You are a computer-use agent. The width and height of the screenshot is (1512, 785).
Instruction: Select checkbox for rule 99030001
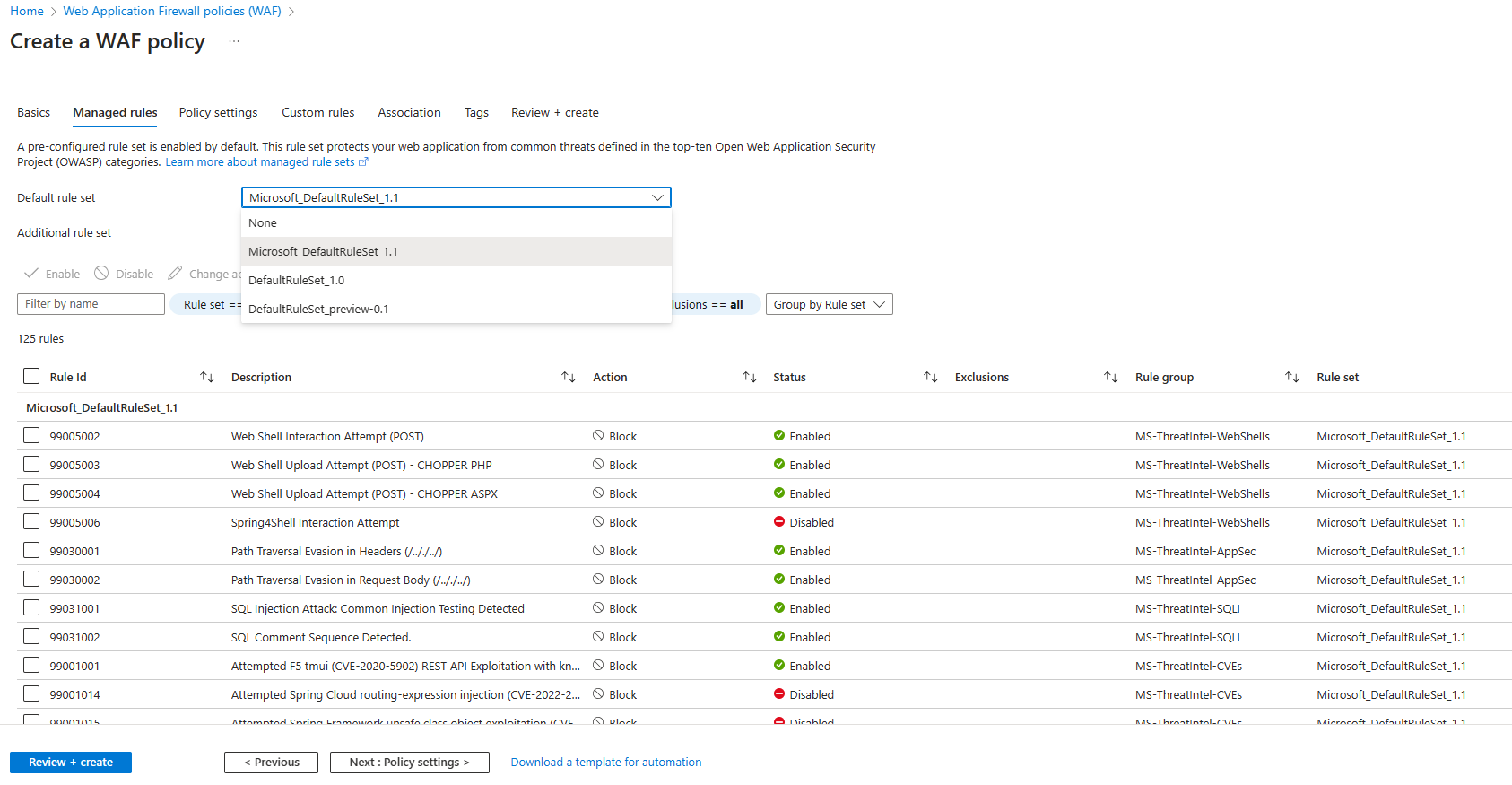31,550
